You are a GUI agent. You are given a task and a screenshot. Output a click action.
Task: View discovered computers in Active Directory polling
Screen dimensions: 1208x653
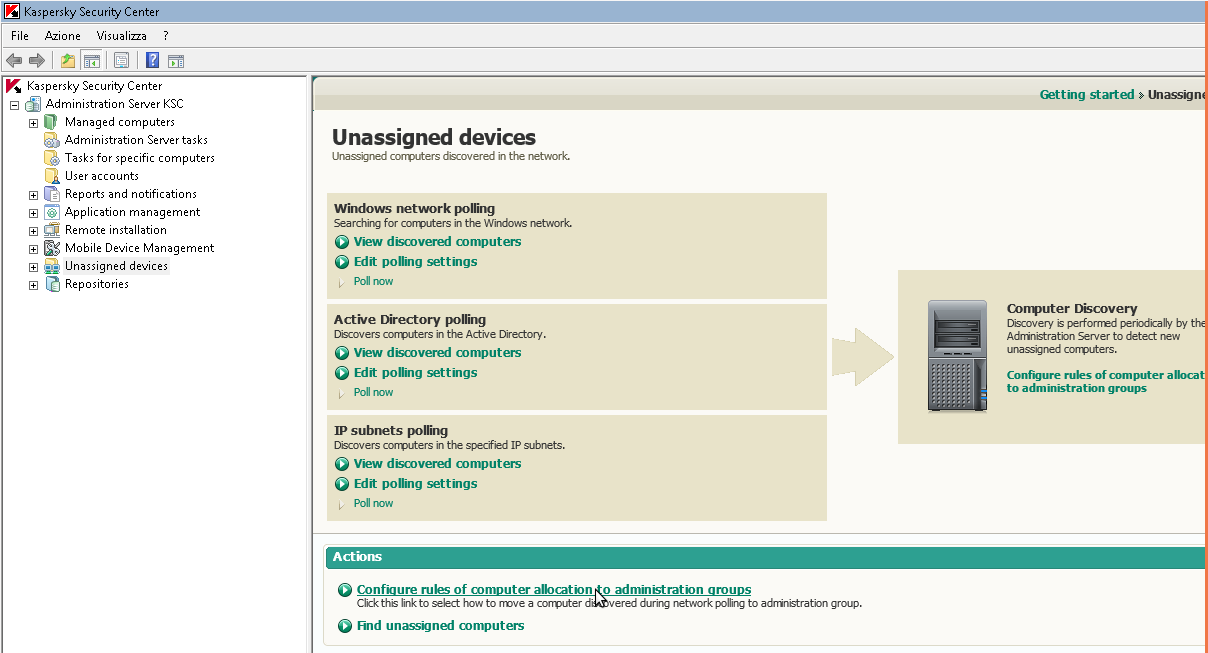click(437, 353)
